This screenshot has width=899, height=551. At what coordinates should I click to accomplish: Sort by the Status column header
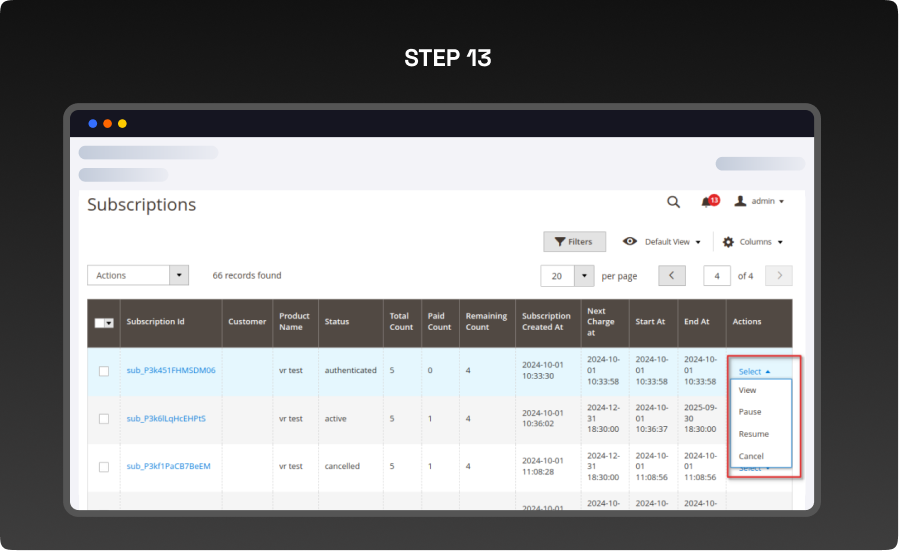[337, 322]
